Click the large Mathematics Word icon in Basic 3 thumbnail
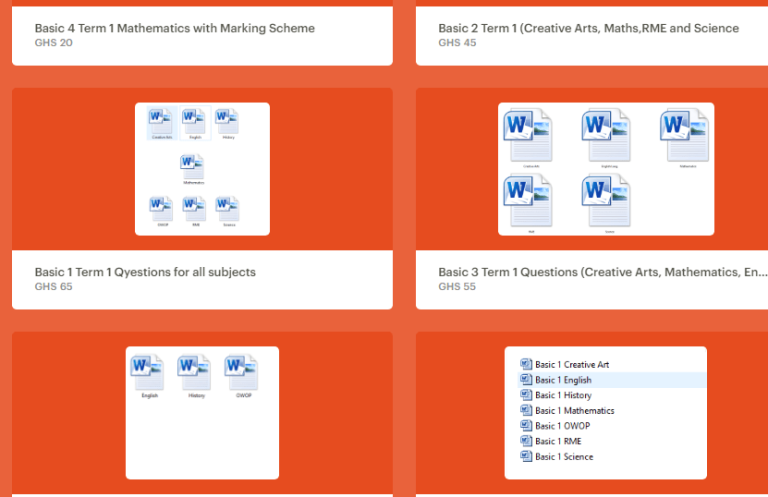The width and height of the screenshot is (768, 497). 685,138
